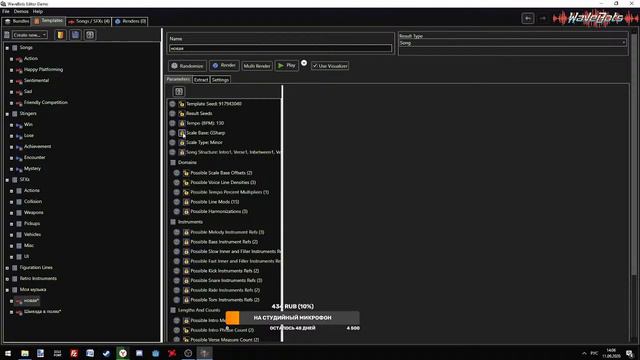The width and height of the screenshot is (640, 360).
Task: Click the round button left of Template Seed
Action: click(172, 104)
